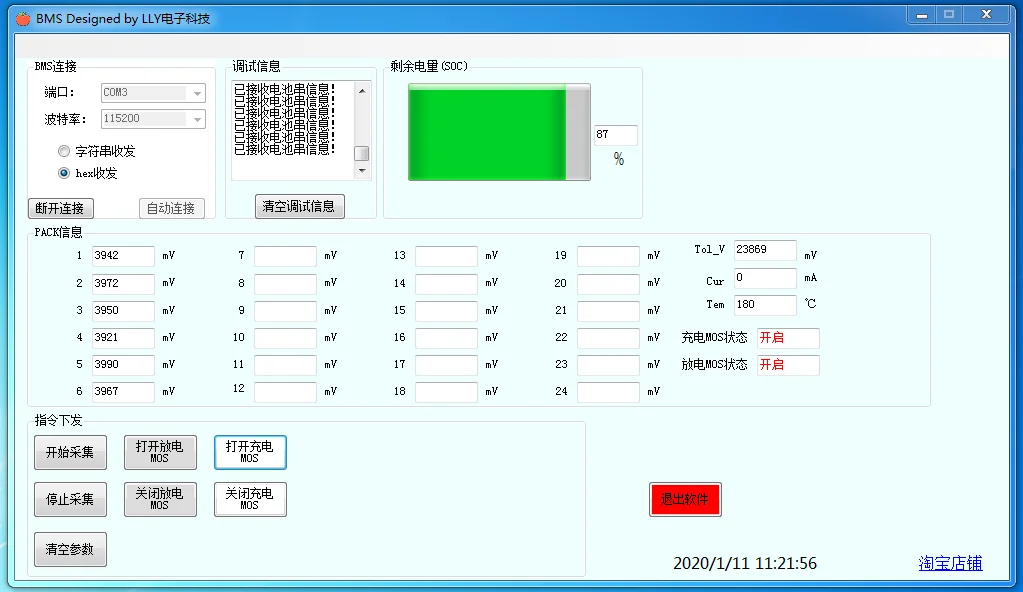Click the debug log scrollbar thumb

(x=361, y=153)
